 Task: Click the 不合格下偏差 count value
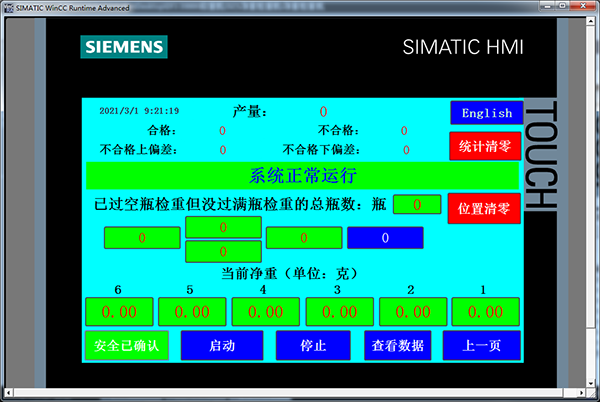[406, 150]
